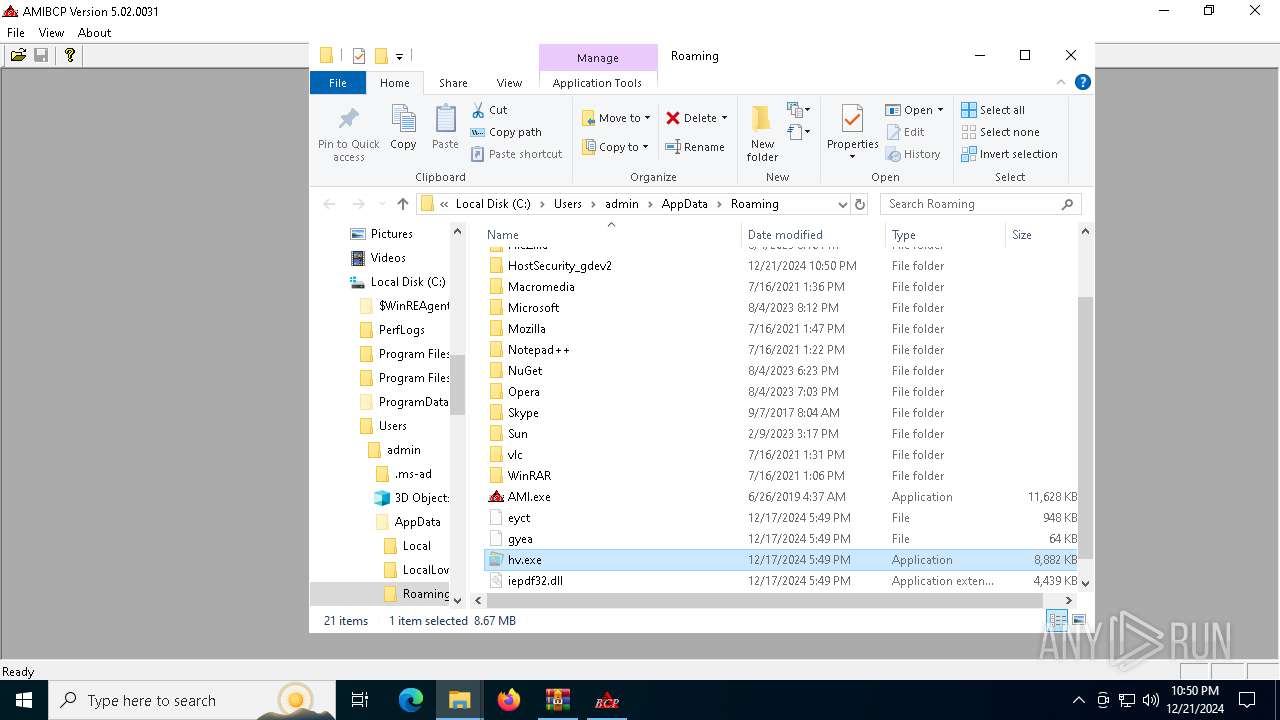Image resolution: width=1280 pixels, height=720 pixels.
Task: Click the file list vertical scrollbar
Action: 1085,427
